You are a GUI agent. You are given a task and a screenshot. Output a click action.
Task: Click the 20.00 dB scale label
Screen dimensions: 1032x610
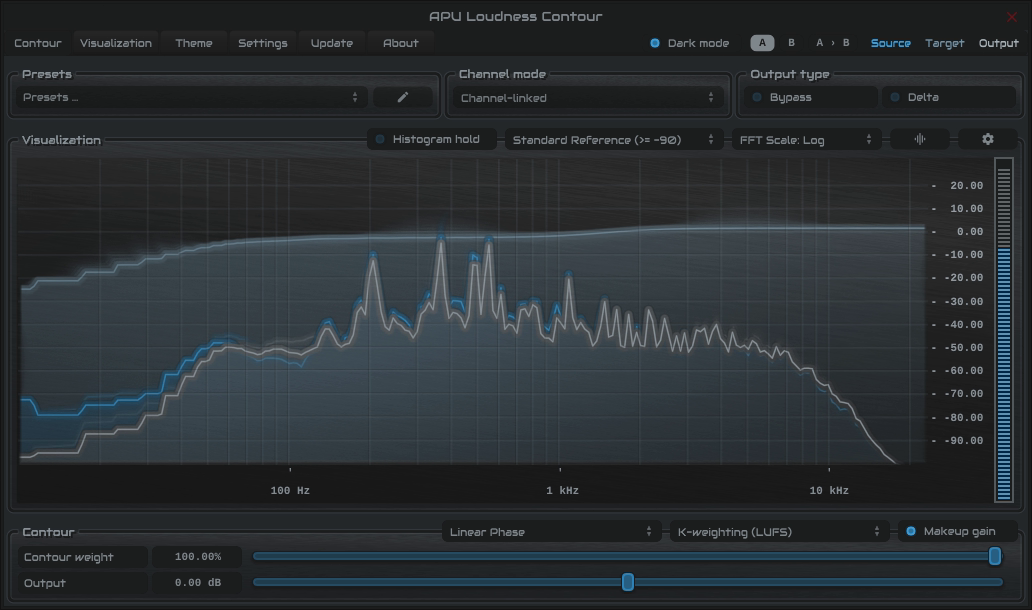(966, 186)
